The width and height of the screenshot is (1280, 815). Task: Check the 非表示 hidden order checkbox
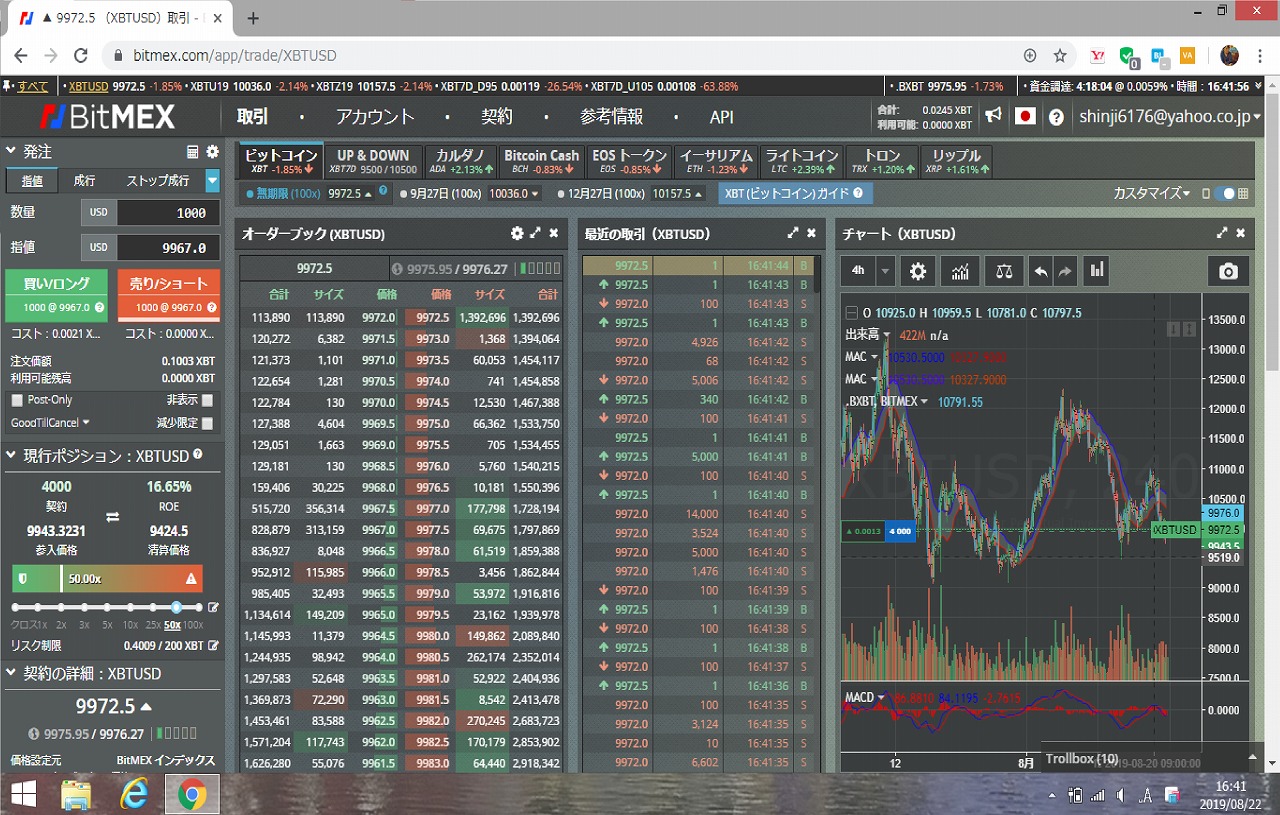[207, 400]
